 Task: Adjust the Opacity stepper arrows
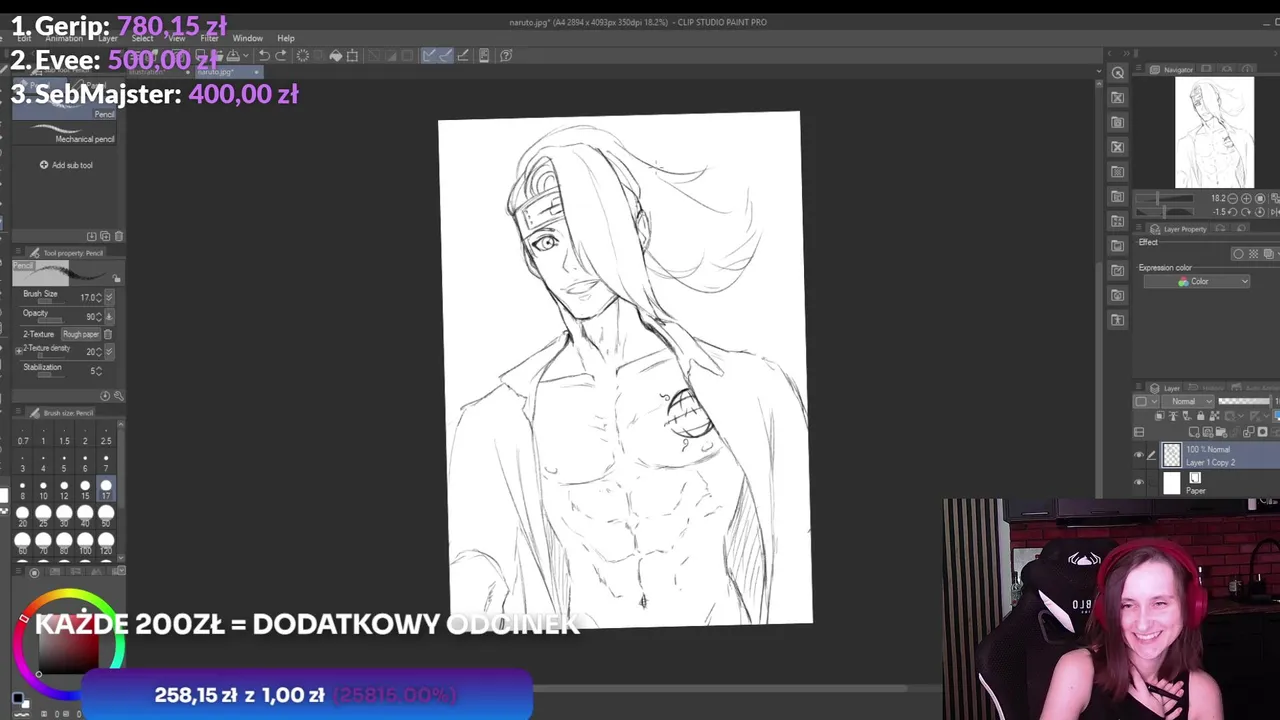click(99, 317)
